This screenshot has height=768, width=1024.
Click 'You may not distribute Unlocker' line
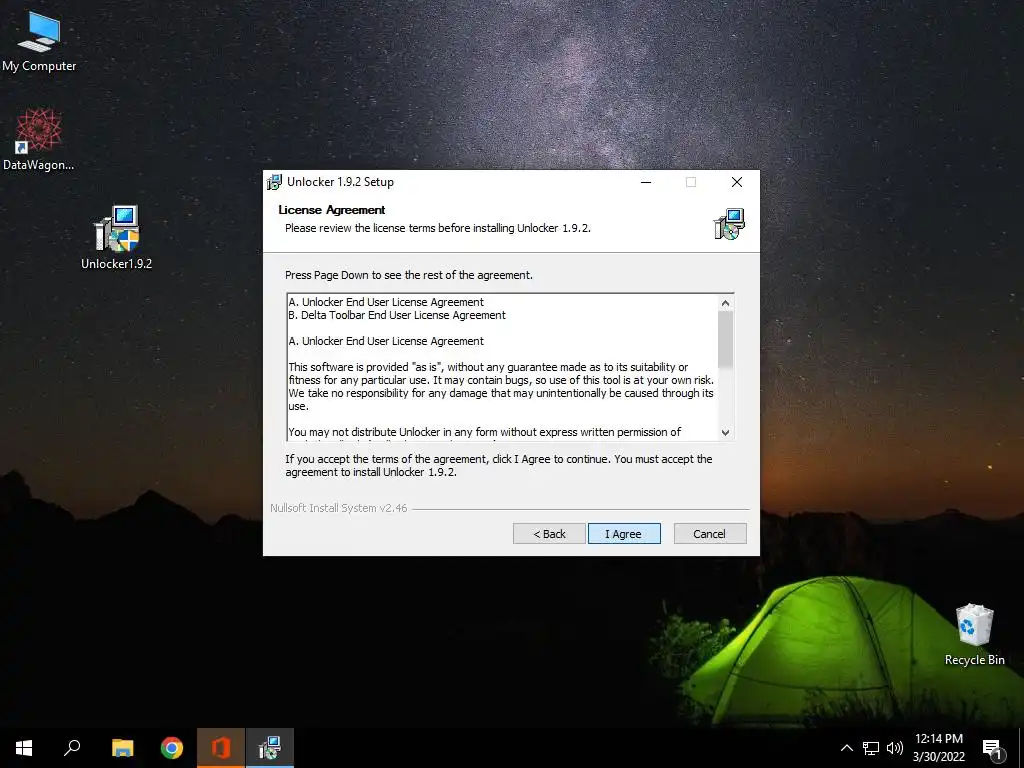click(x=485, y=432)
